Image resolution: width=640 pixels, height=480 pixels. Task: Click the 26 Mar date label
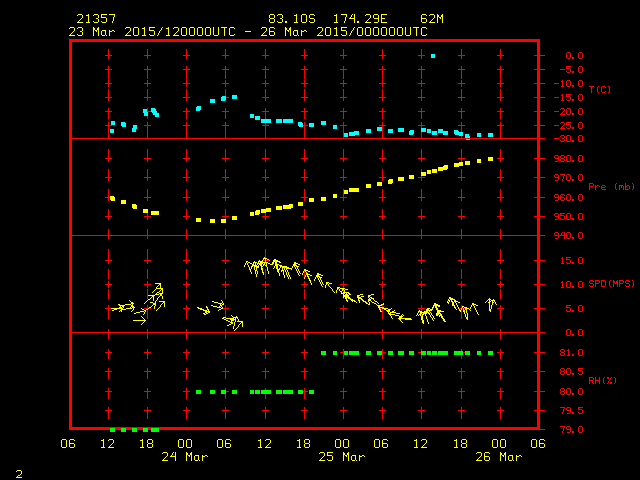point(499,457)
